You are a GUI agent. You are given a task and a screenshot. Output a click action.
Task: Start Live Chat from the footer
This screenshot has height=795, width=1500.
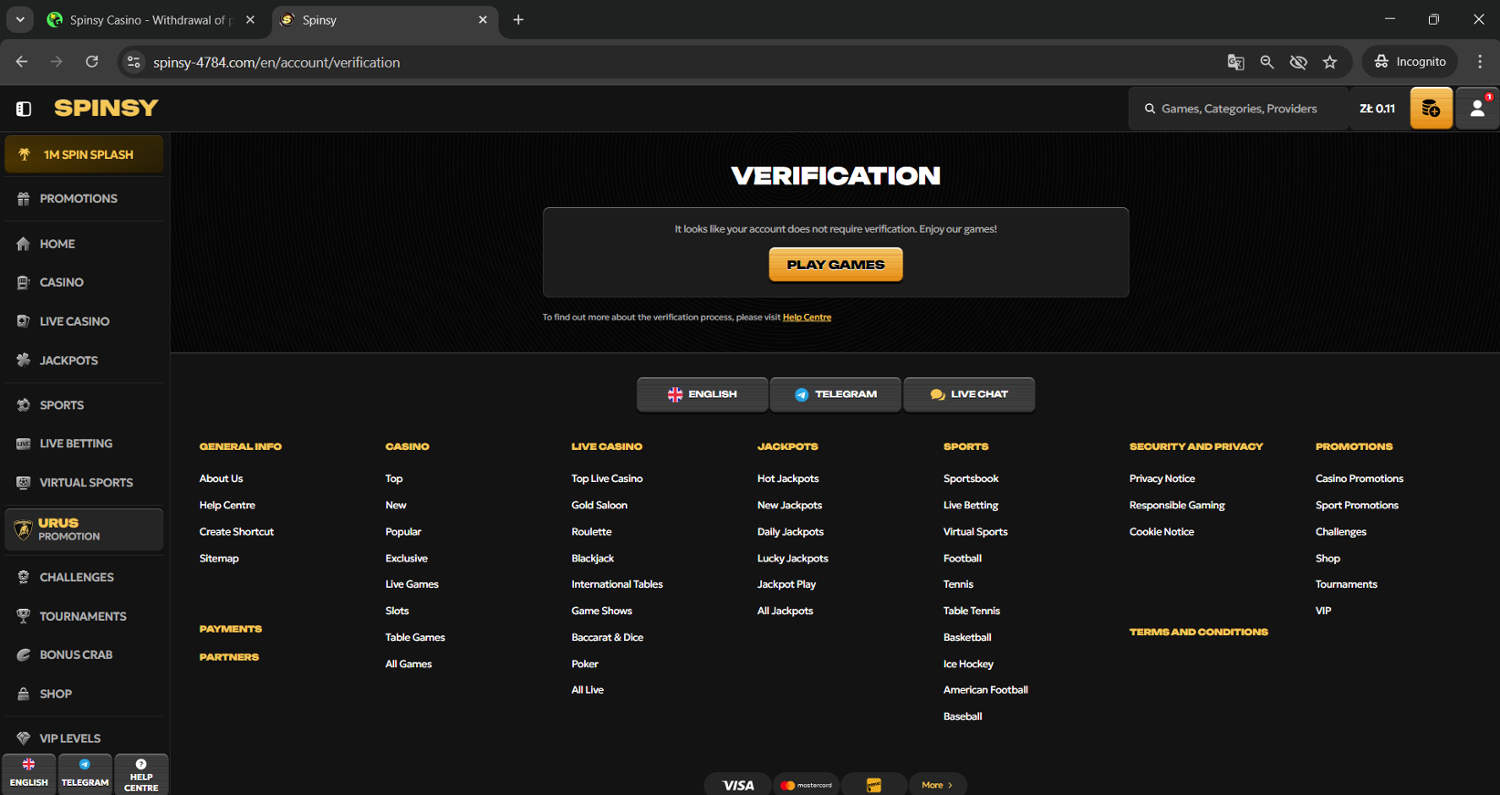click(968, 394)
